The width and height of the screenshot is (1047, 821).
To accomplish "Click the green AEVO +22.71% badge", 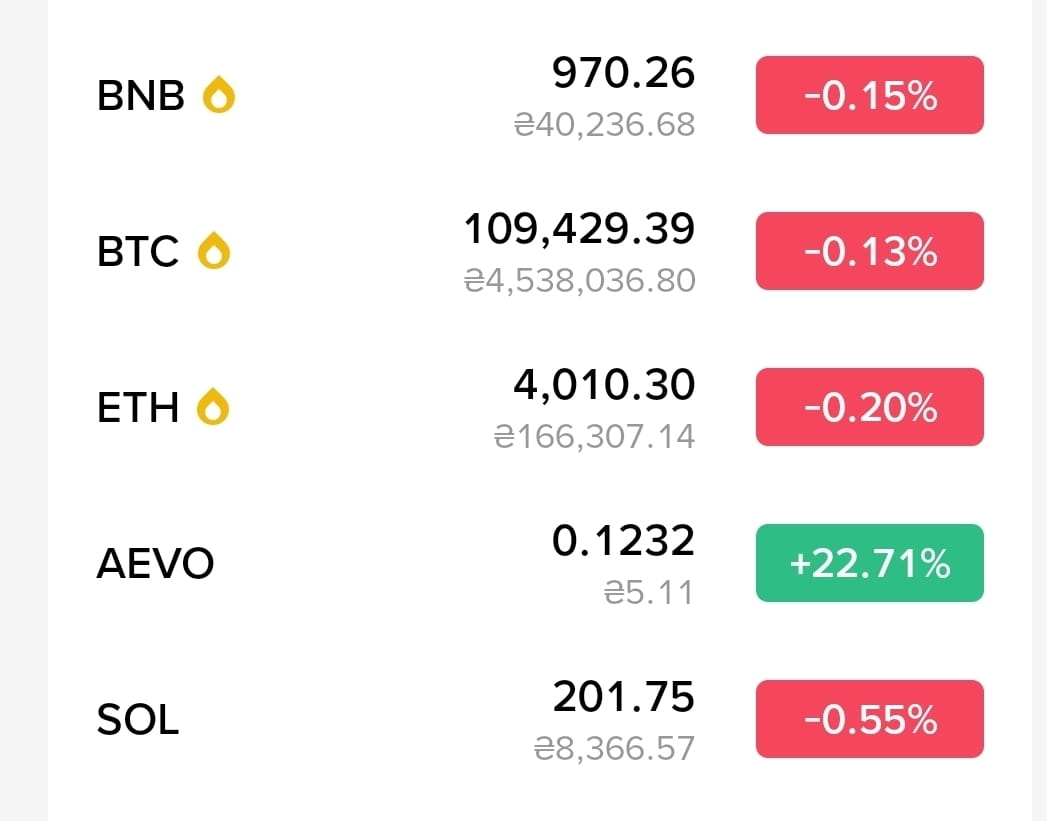I will point(869,563).
